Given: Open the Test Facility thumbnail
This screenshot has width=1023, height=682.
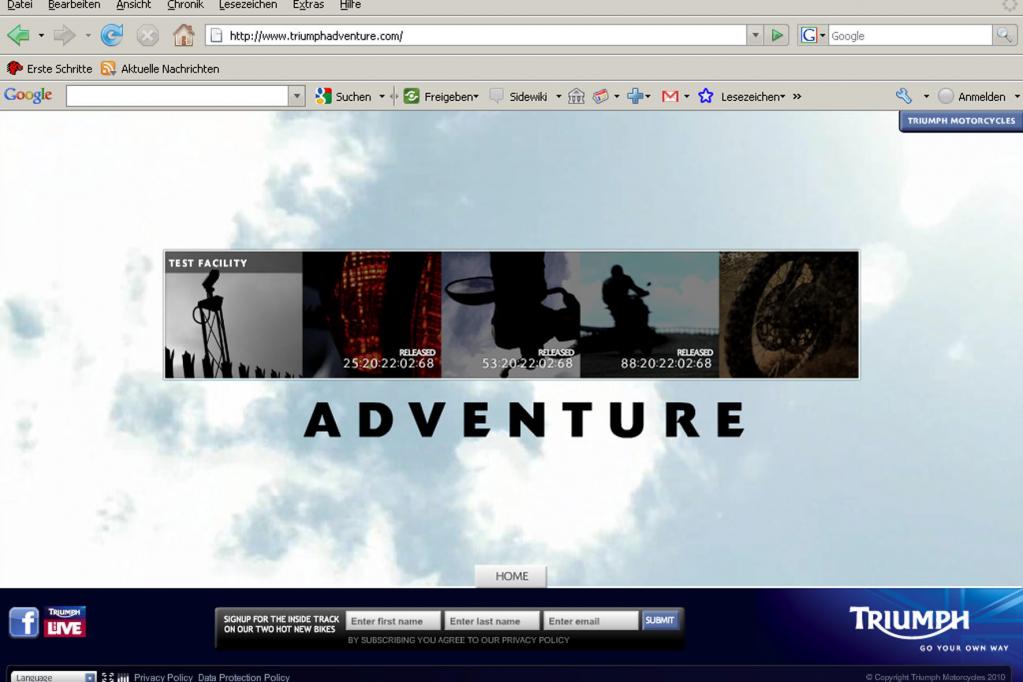Looking at the screenshot, I should point(234,315).
